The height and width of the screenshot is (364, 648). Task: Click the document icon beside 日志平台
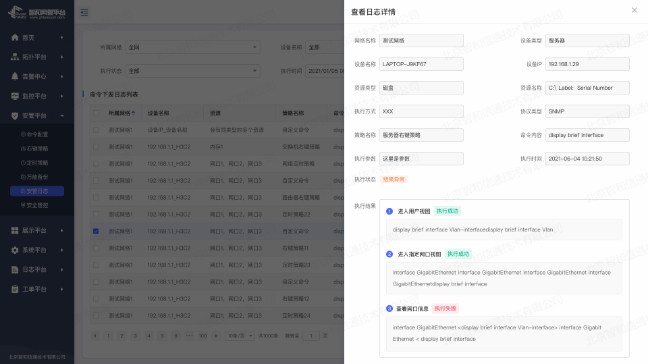(15, 269)
